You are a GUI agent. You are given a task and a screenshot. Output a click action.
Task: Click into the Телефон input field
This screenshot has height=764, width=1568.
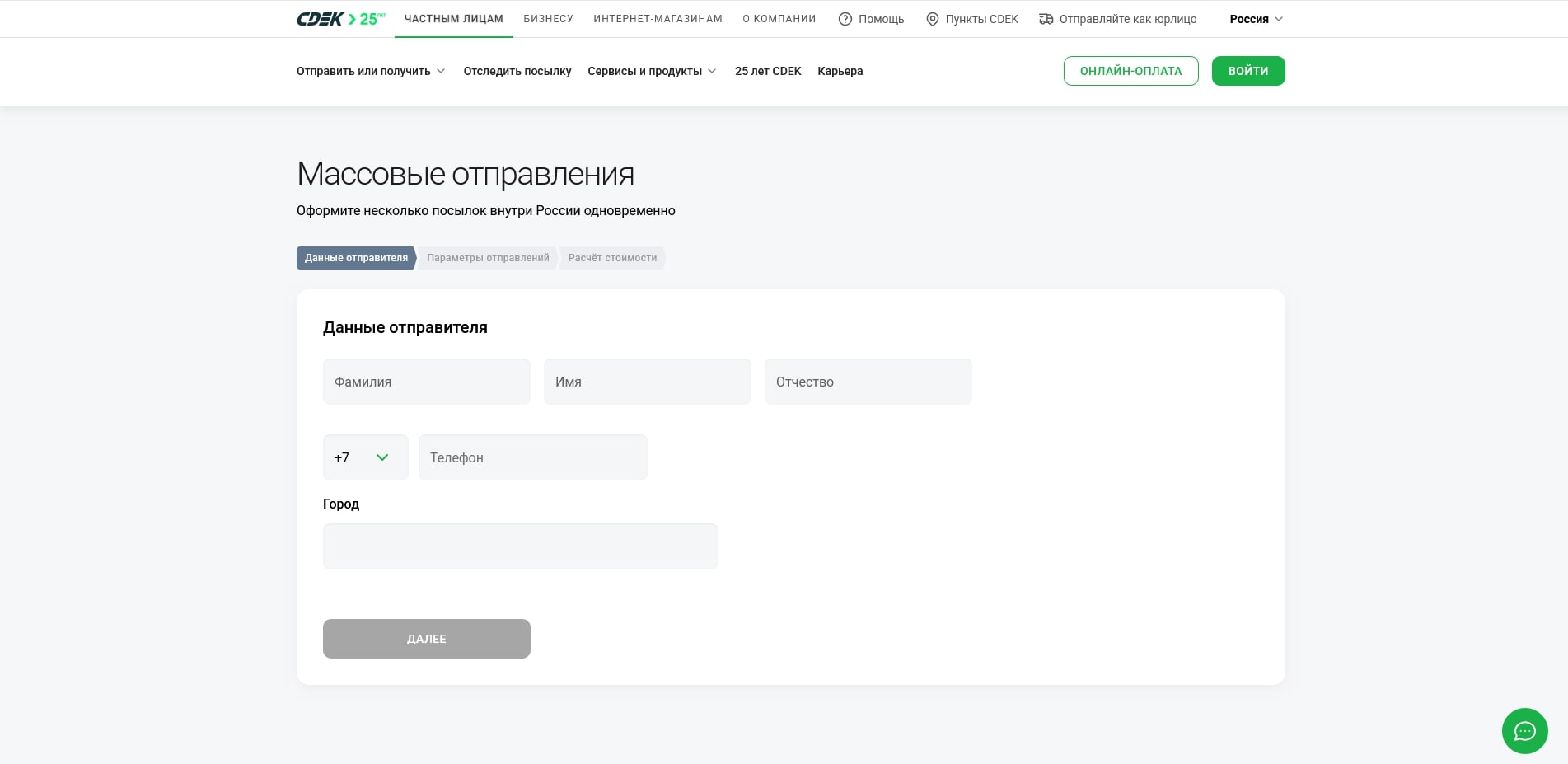click(532, 457)
